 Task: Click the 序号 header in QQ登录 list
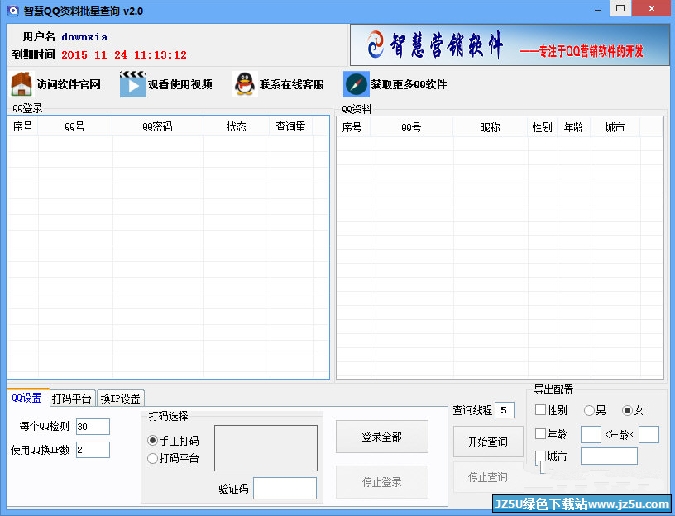[x=22, y=126]
